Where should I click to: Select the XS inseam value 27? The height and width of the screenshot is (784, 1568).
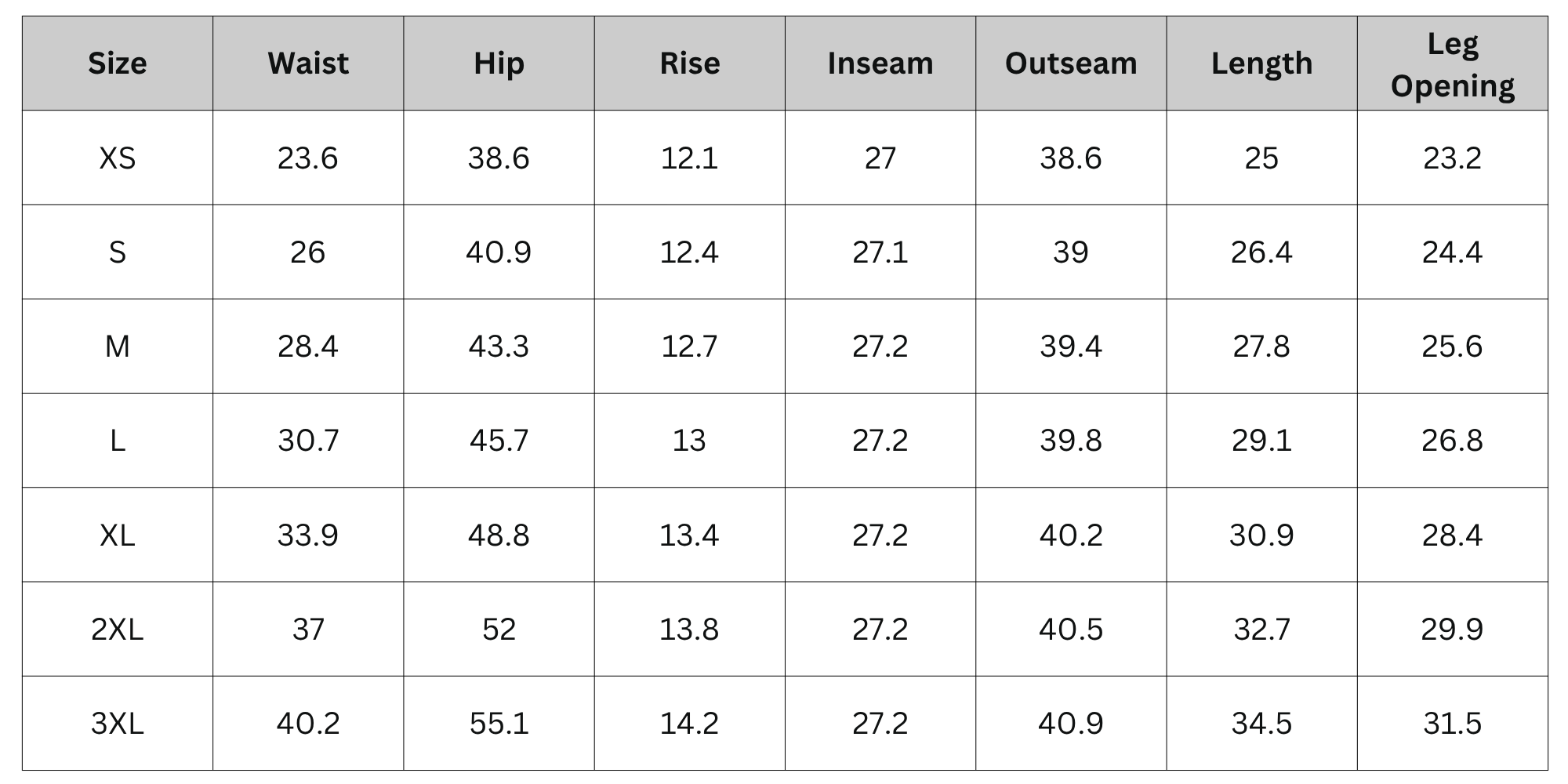(x=880, y=158)
